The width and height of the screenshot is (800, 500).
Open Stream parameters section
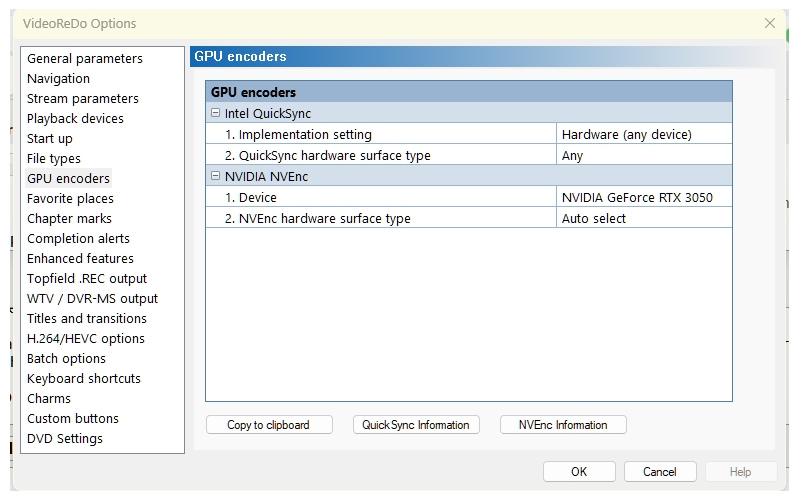pos(83,98)
